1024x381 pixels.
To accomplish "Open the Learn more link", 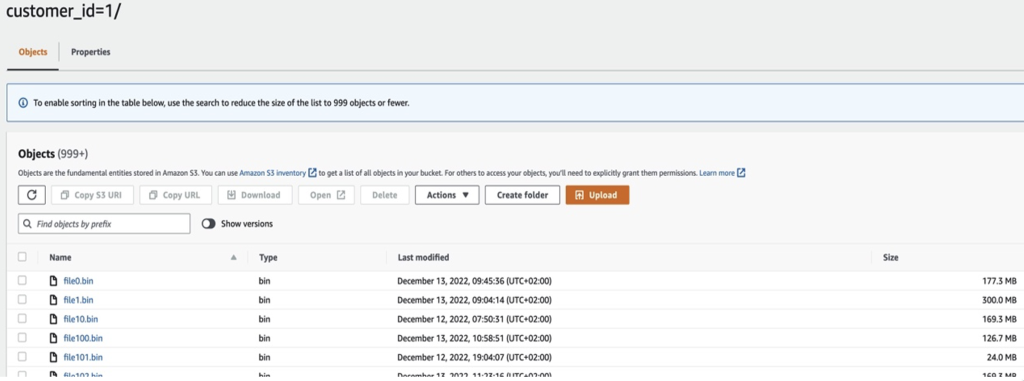I will [x=717, y=173].
